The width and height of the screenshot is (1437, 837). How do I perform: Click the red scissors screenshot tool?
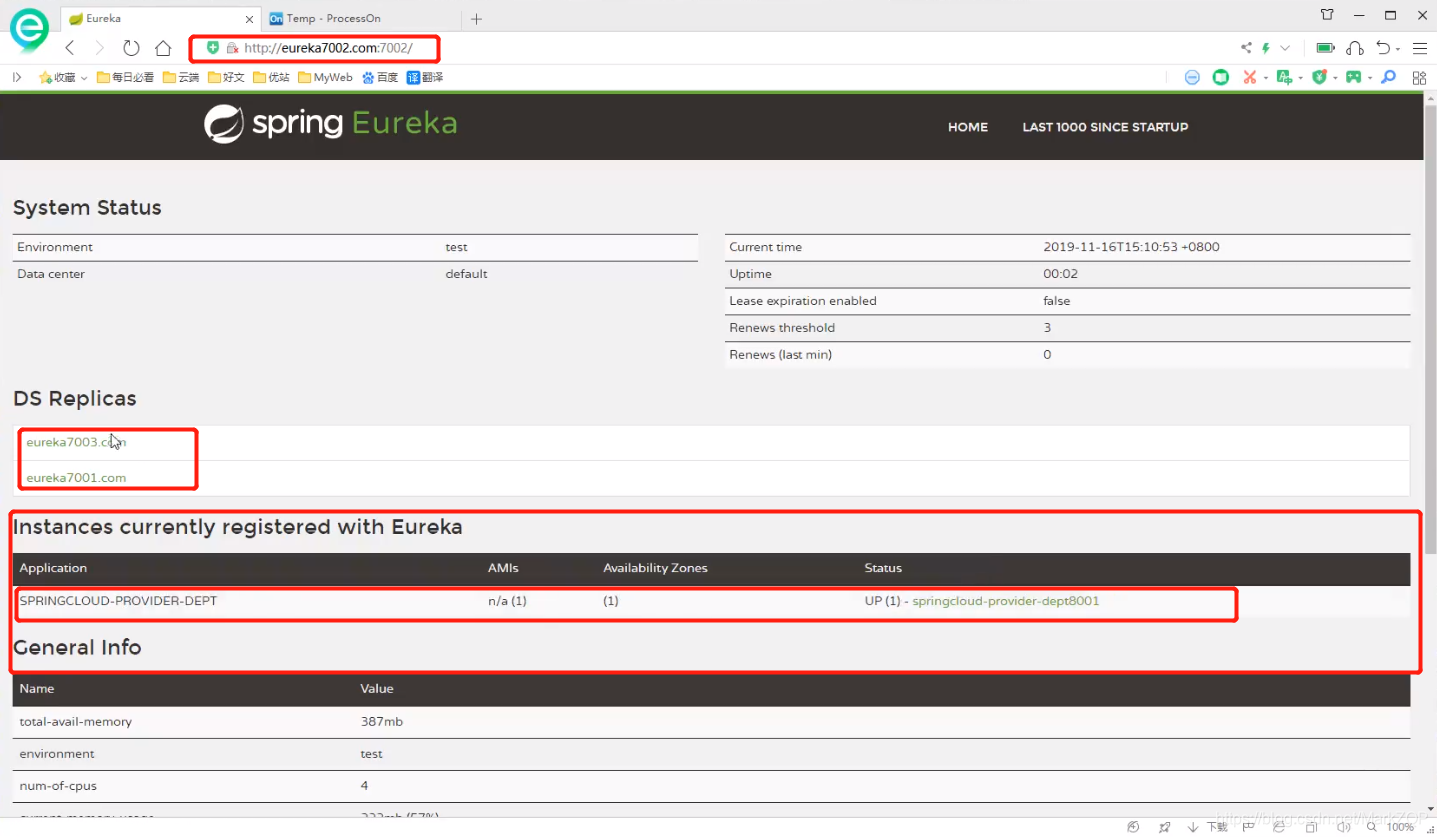1249,77
